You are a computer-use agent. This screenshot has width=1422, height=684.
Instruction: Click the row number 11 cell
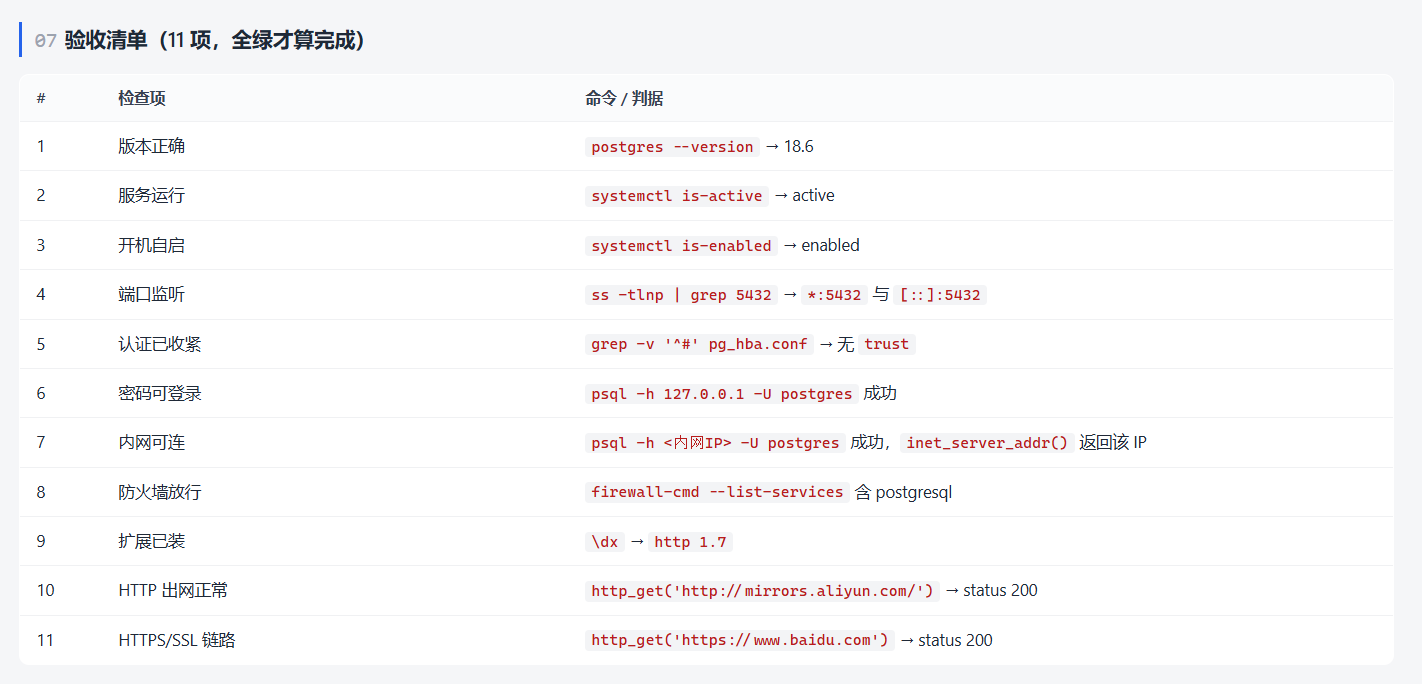(45, 640)
